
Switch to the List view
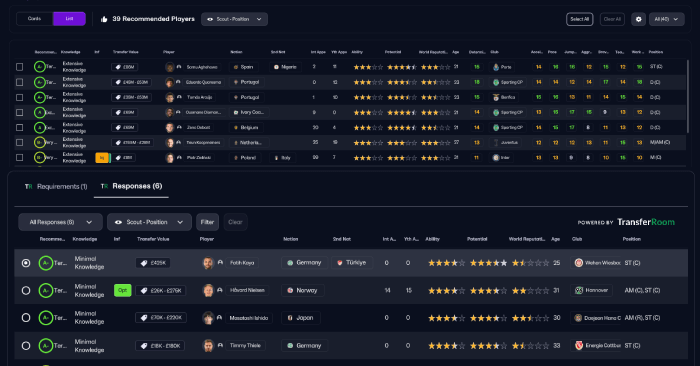coord(69,19)
